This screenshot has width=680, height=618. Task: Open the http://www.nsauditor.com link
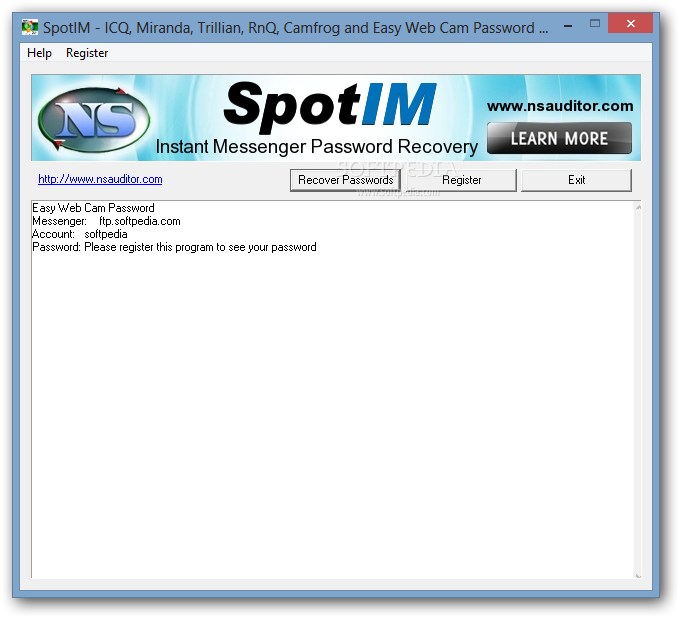tap(100, 179)
